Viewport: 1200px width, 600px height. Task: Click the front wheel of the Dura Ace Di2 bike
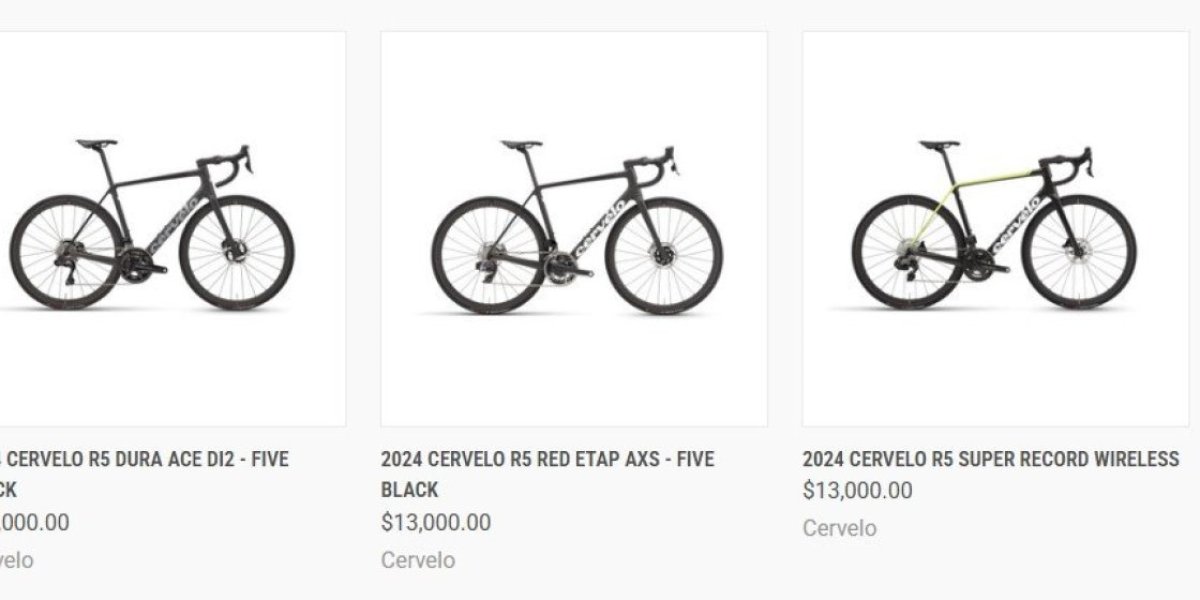click(x=237, y=253)
